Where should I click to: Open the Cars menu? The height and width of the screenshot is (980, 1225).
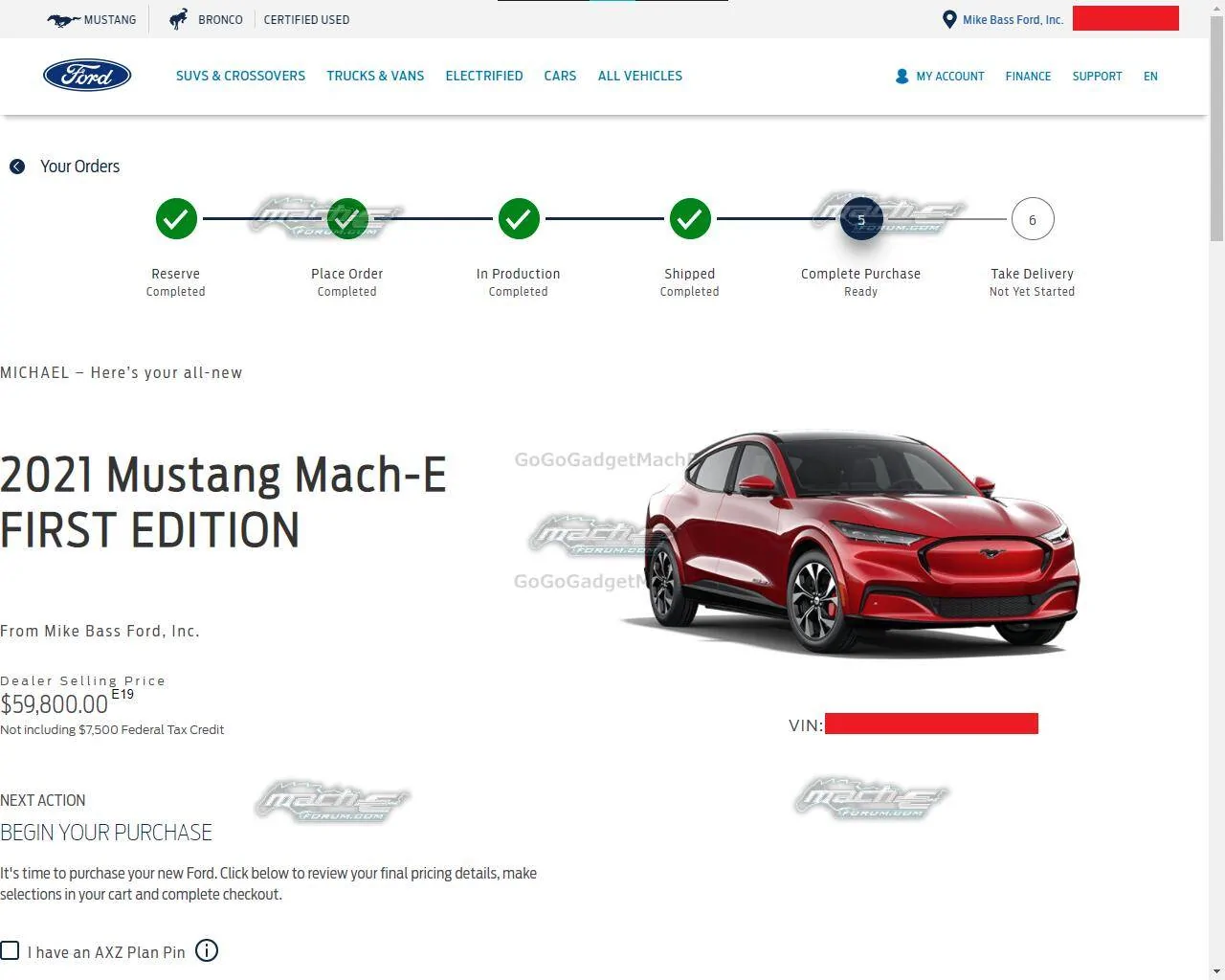pyautogui.click(x=560, y=76)
